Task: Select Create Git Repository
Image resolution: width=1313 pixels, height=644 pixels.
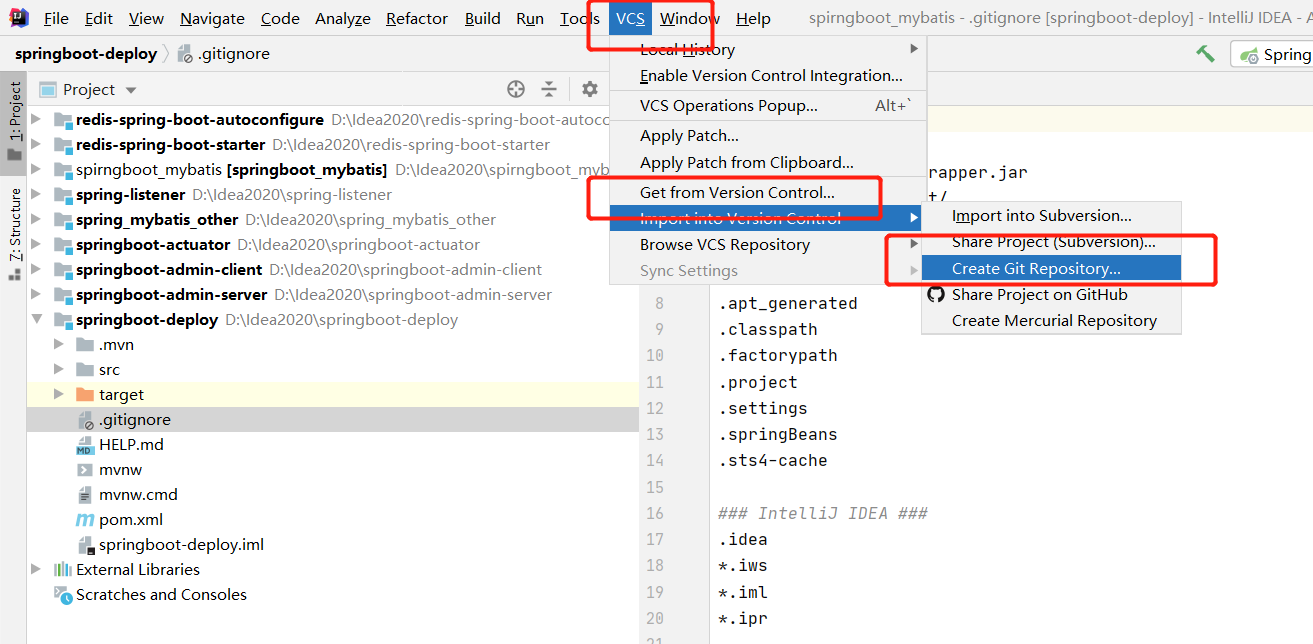Action: 1051,268
